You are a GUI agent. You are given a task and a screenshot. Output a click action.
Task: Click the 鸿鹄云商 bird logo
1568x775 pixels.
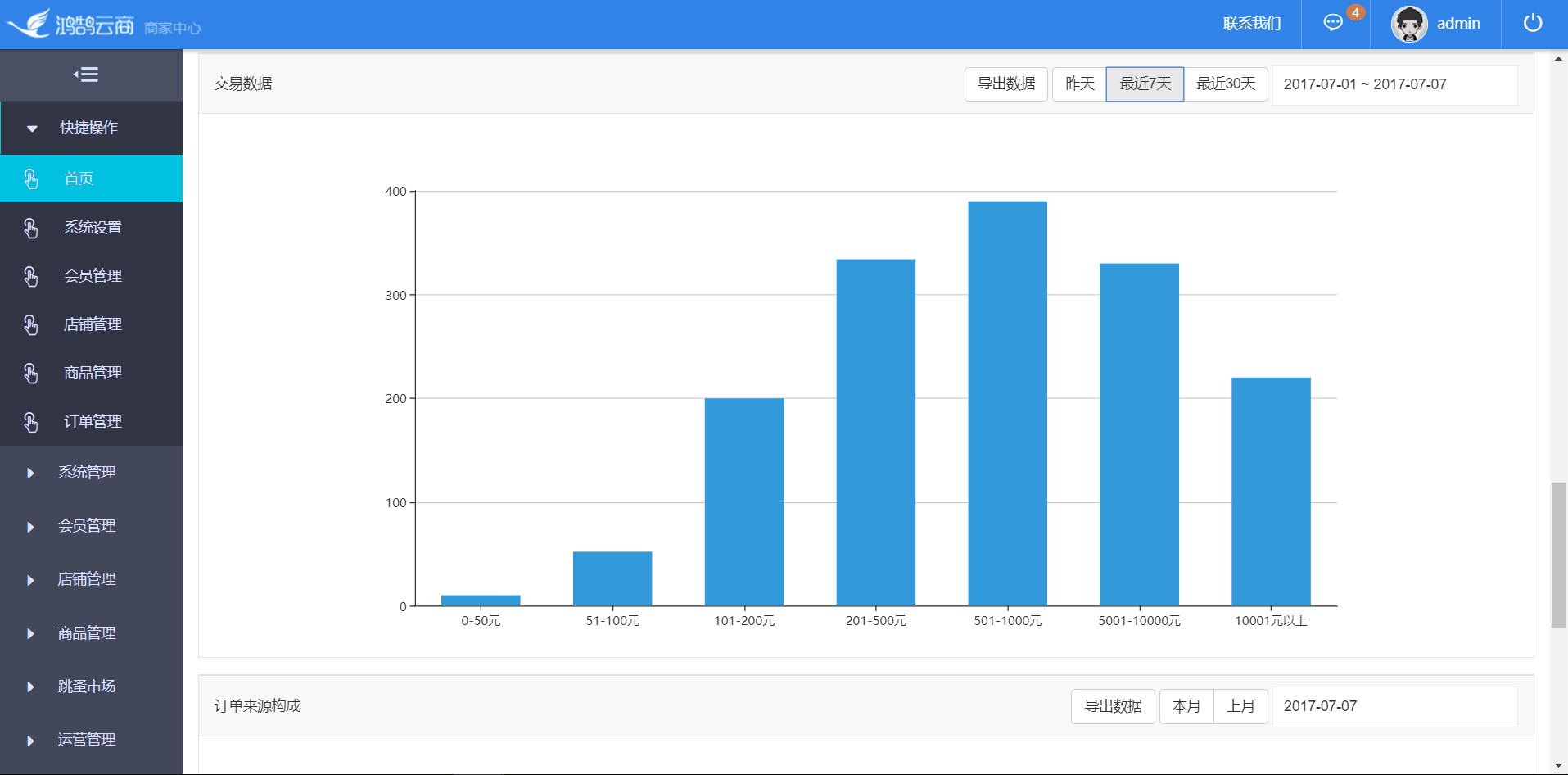click(29, 24)
